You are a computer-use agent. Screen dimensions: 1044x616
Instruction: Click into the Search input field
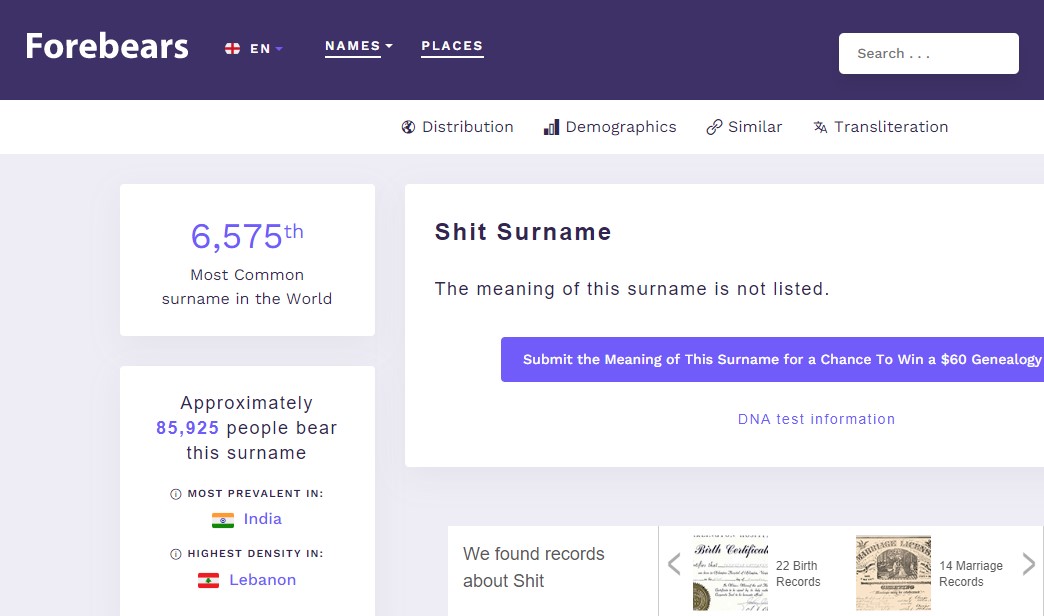pyautogui.click(x=929, y=53)
